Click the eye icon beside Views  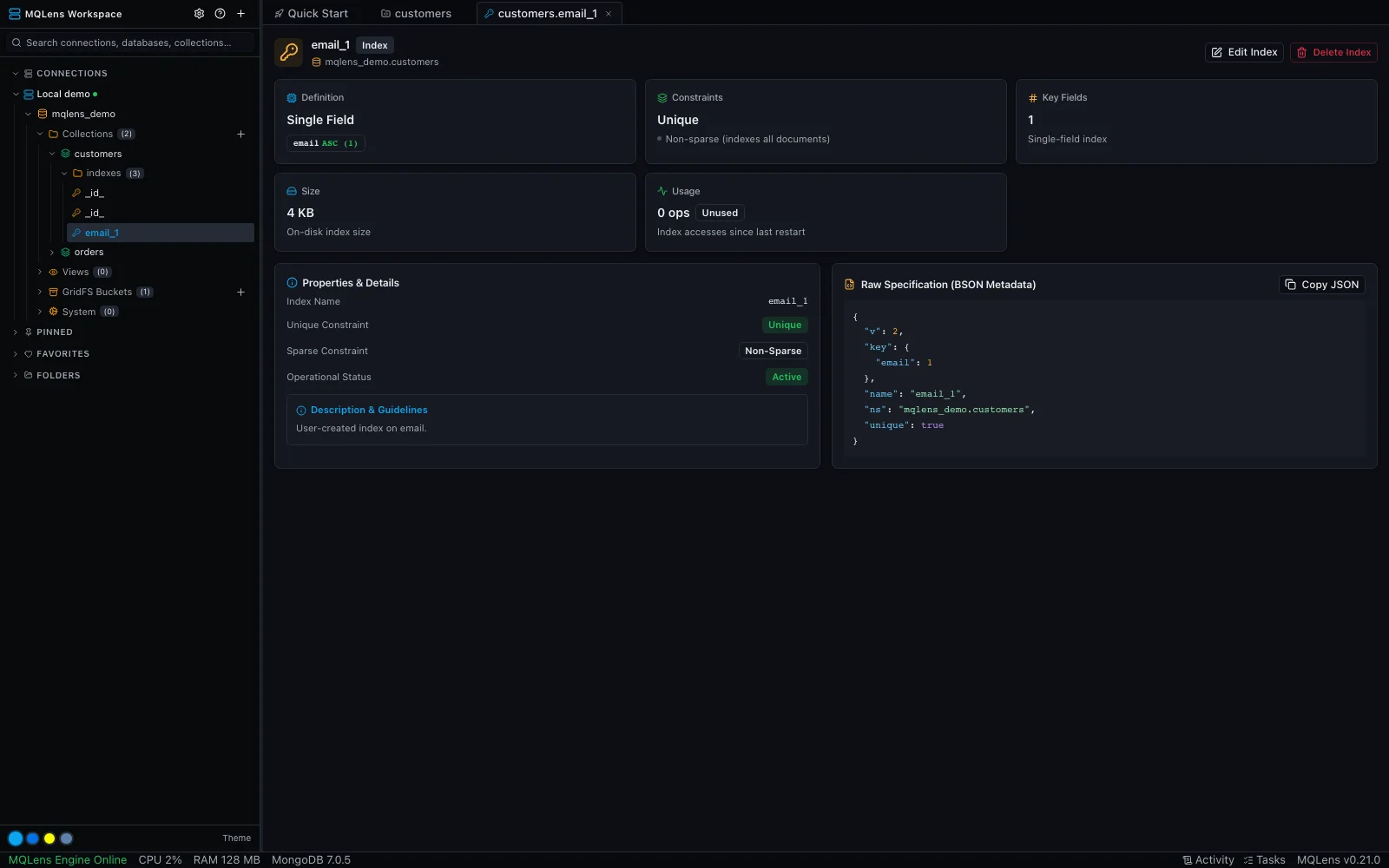53,273
